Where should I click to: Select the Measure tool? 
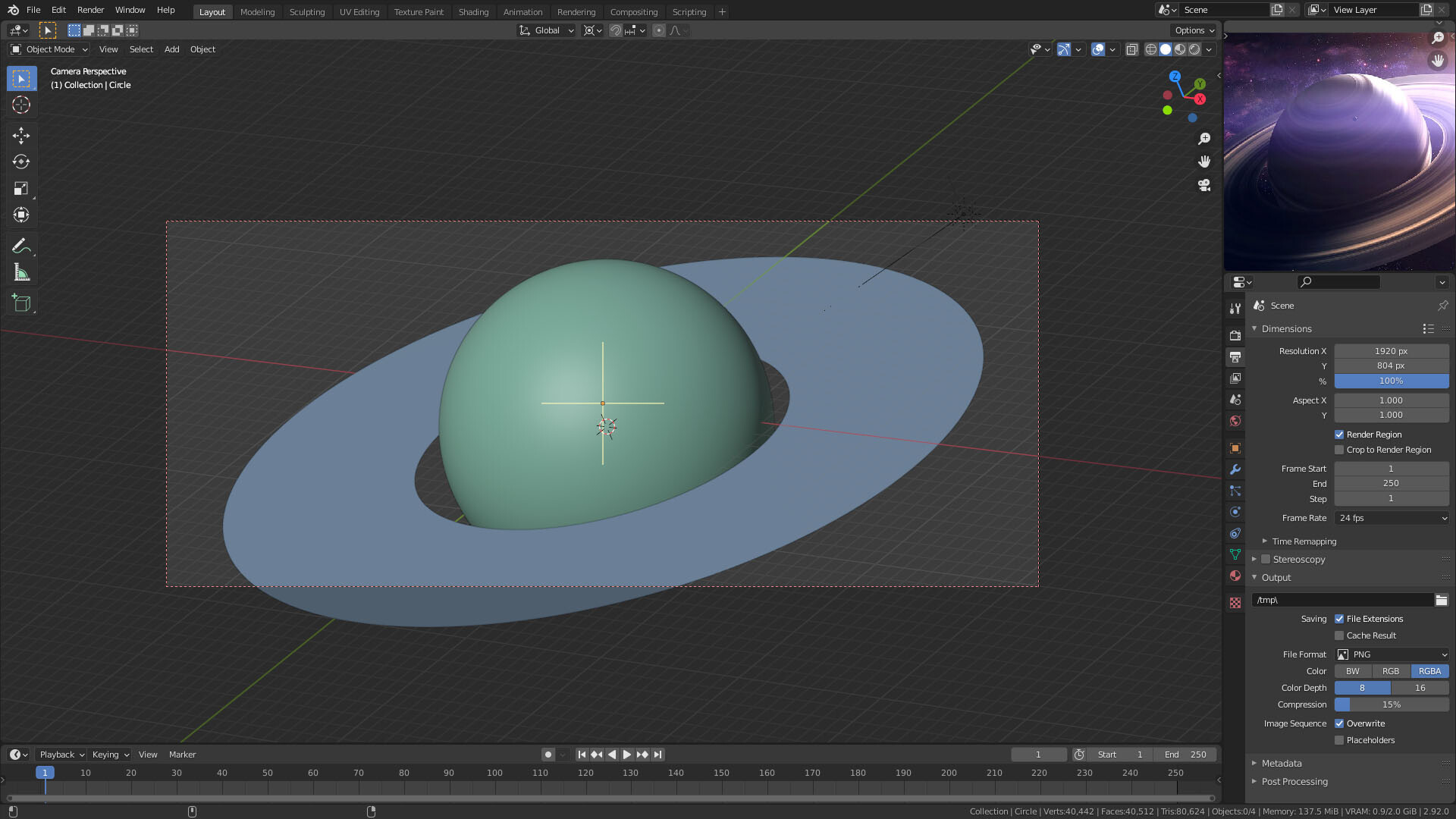click(21, 273)
